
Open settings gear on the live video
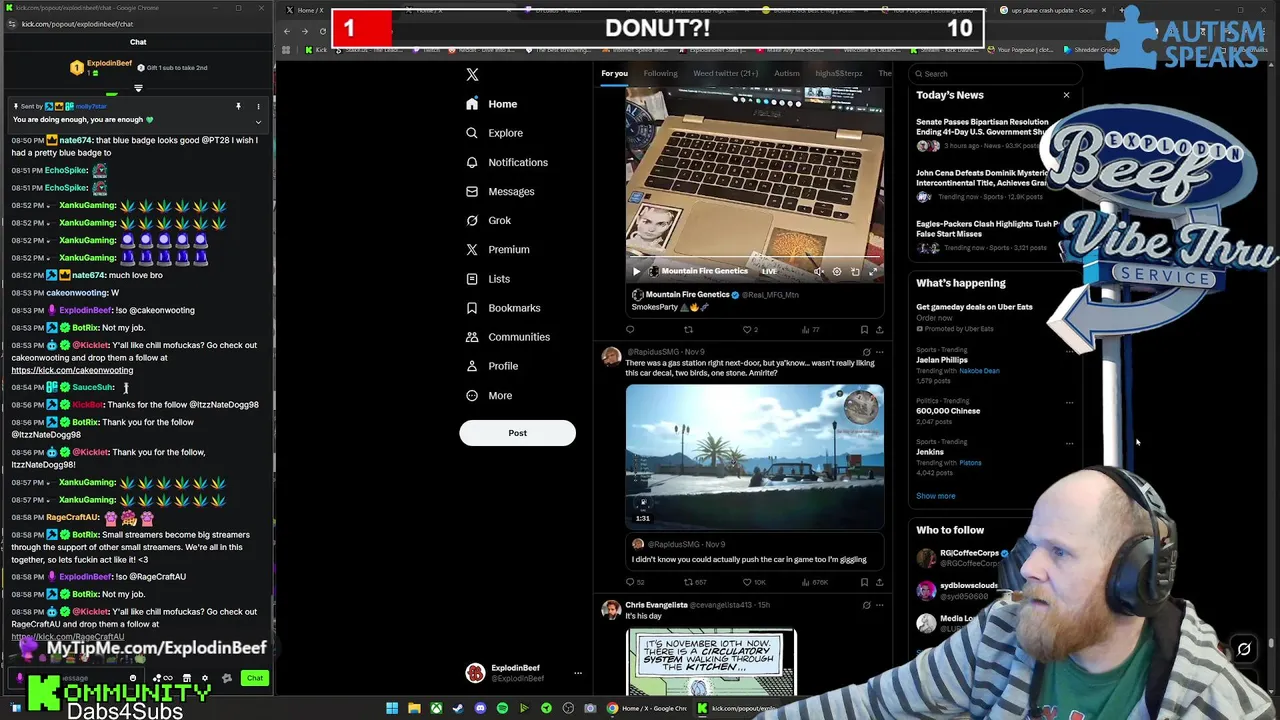[x=837, y=271]
